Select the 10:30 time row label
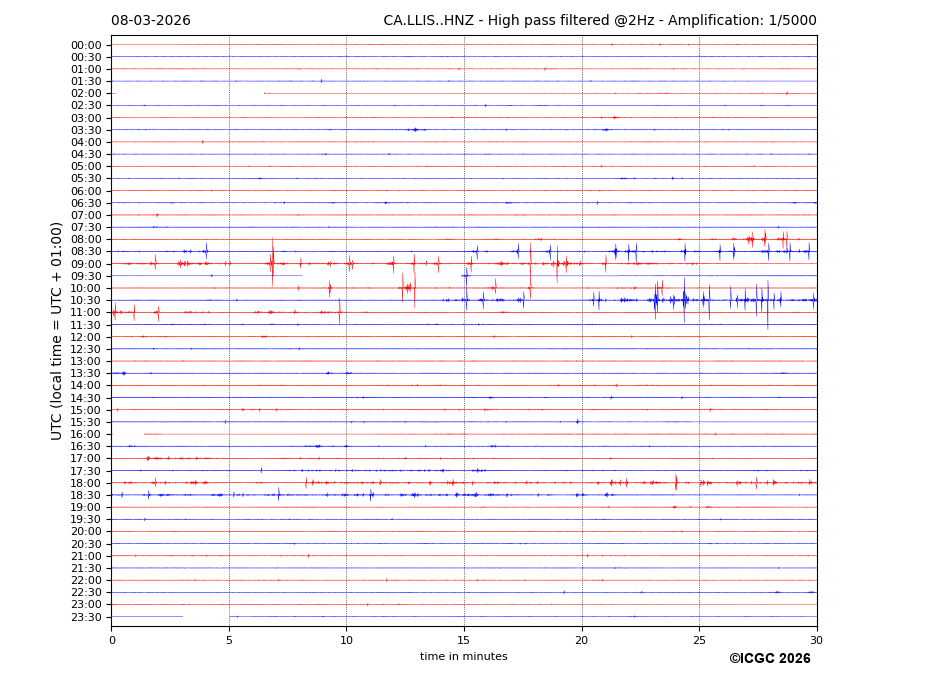Screen dimensions: 927x696 (85, 301)
